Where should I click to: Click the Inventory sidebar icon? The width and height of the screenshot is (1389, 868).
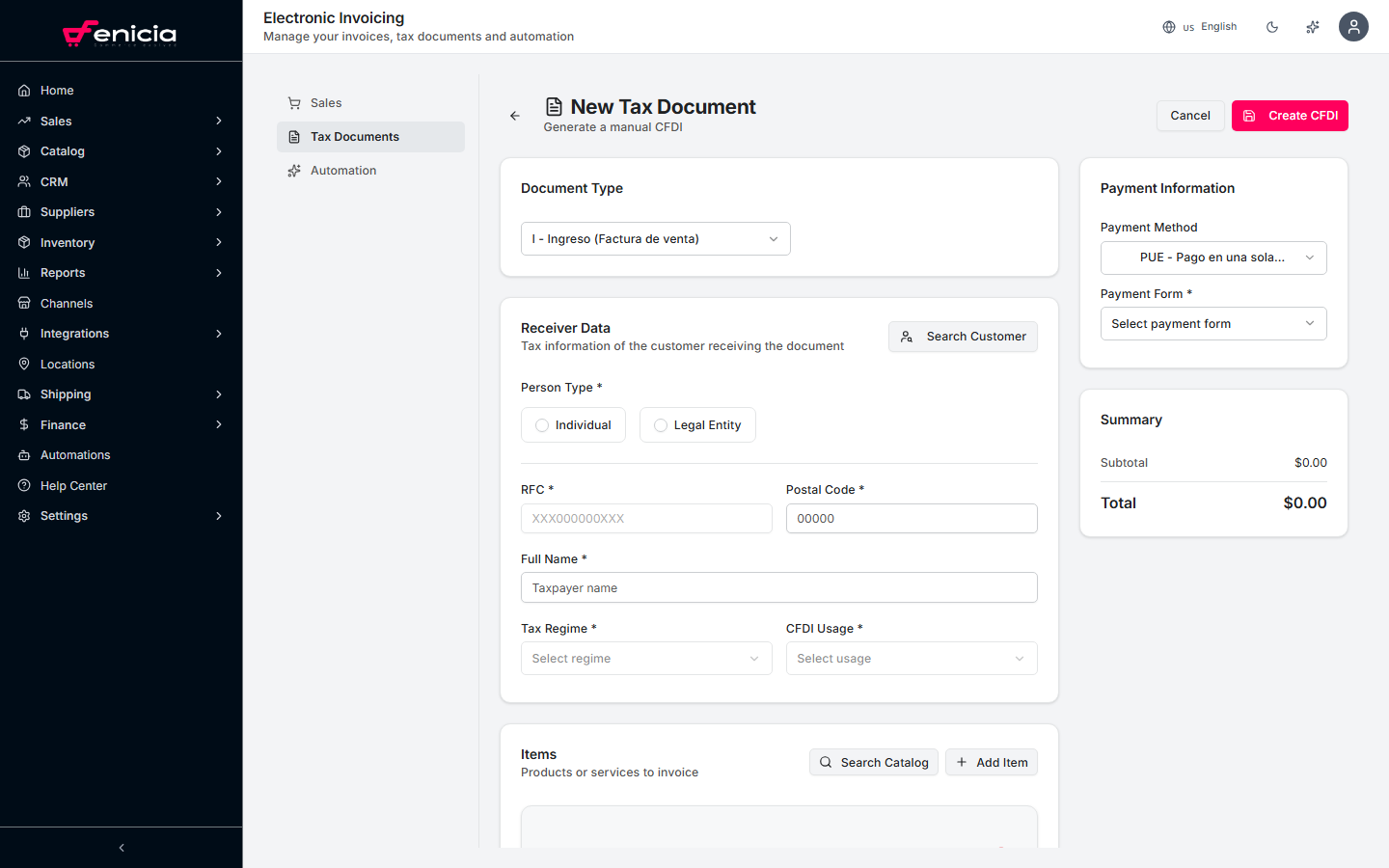click(24, 242)
